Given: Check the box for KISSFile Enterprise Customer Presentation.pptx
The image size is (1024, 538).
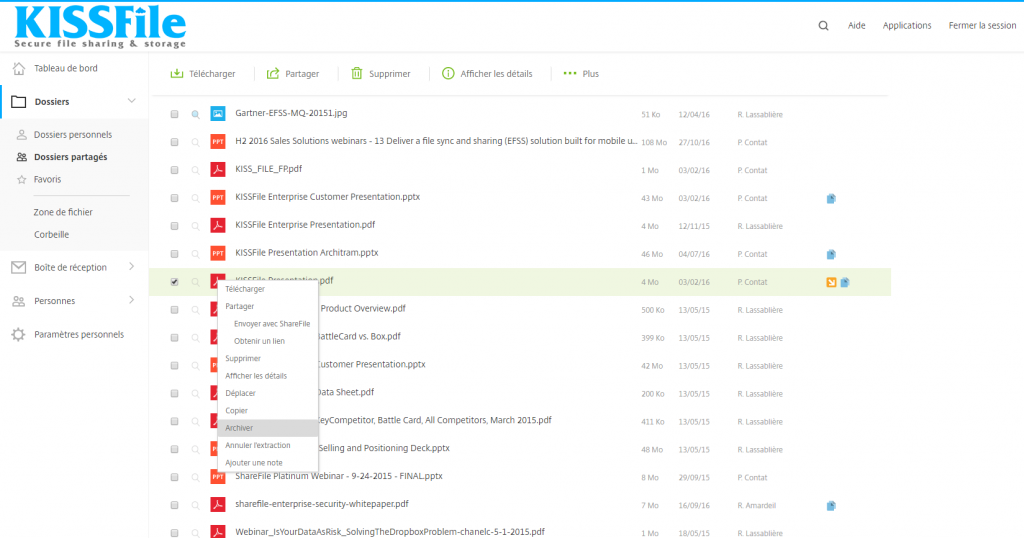Looking at the screenshot, I should [x=174, y=198].
